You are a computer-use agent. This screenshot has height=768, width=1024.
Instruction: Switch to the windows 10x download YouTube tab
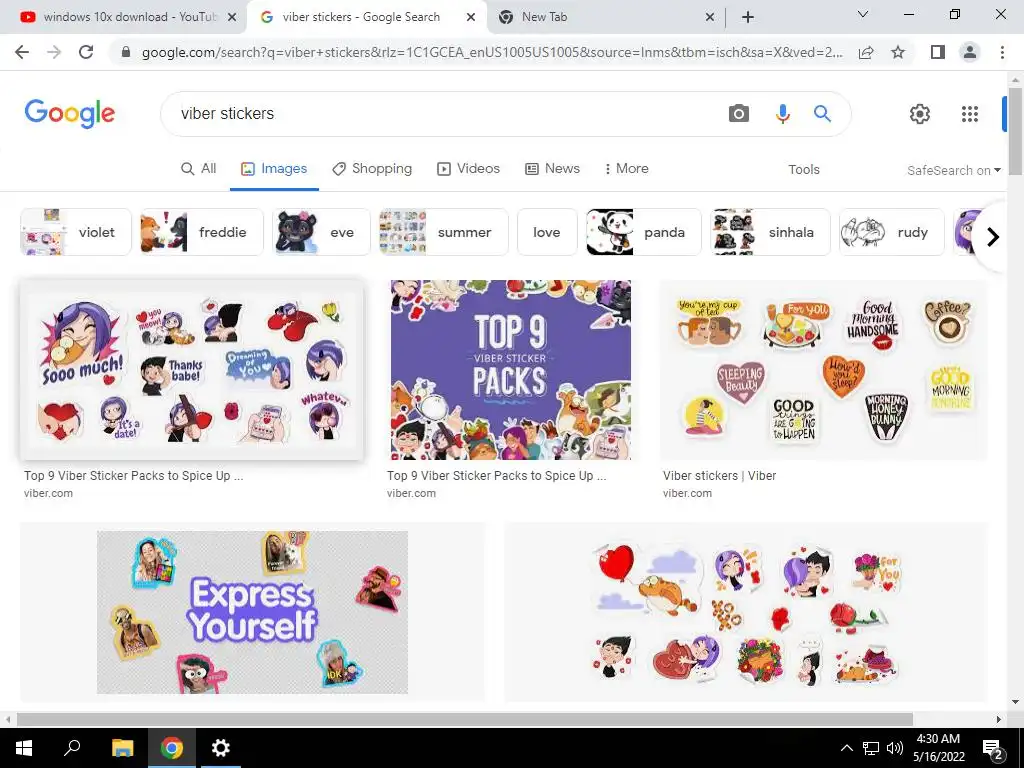click(122, 17)
